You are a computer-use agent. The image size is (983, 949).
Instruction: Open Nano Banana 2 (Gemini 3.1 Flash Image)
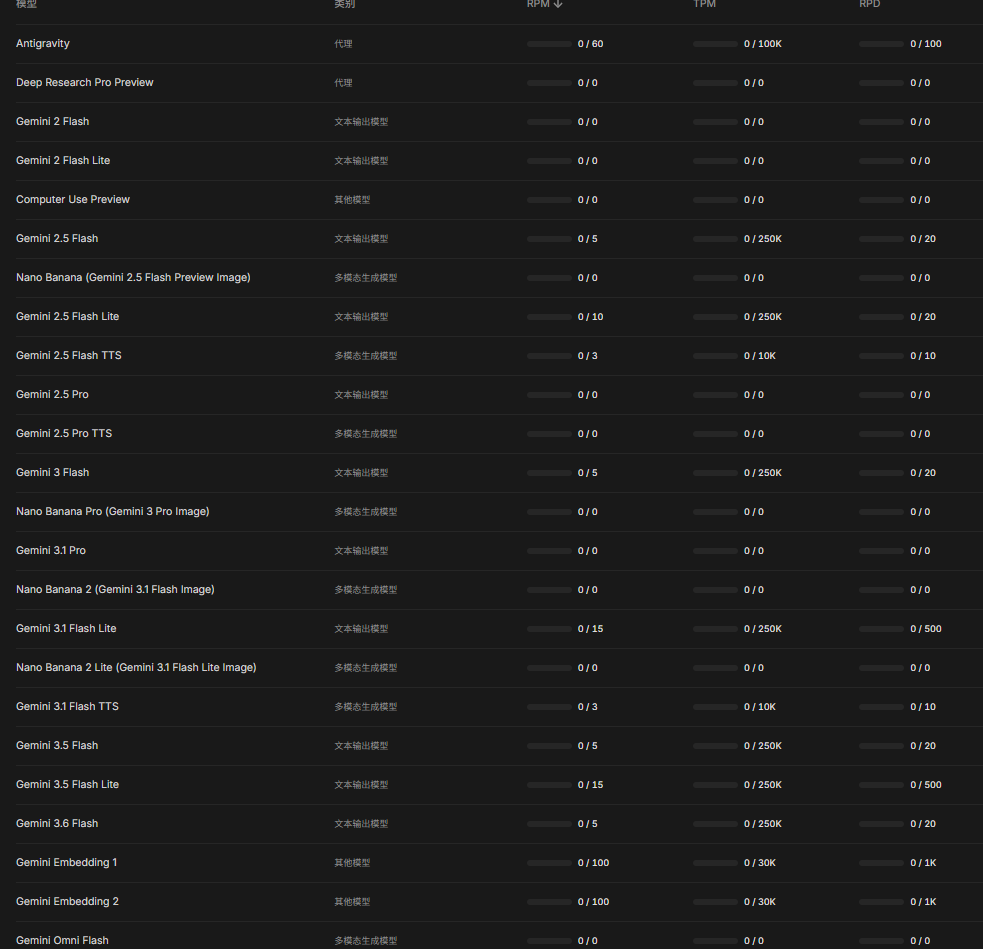tap(115, 589)
